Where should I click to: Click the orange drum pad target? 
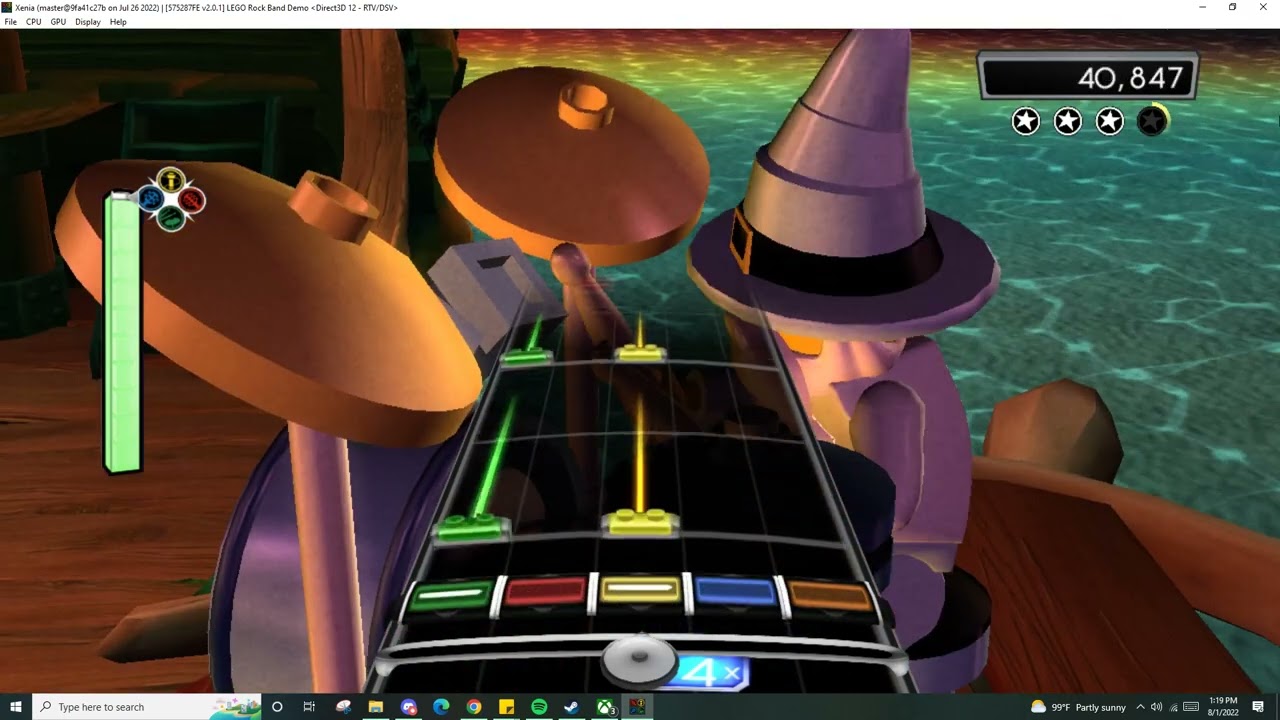tap(830, 596)
